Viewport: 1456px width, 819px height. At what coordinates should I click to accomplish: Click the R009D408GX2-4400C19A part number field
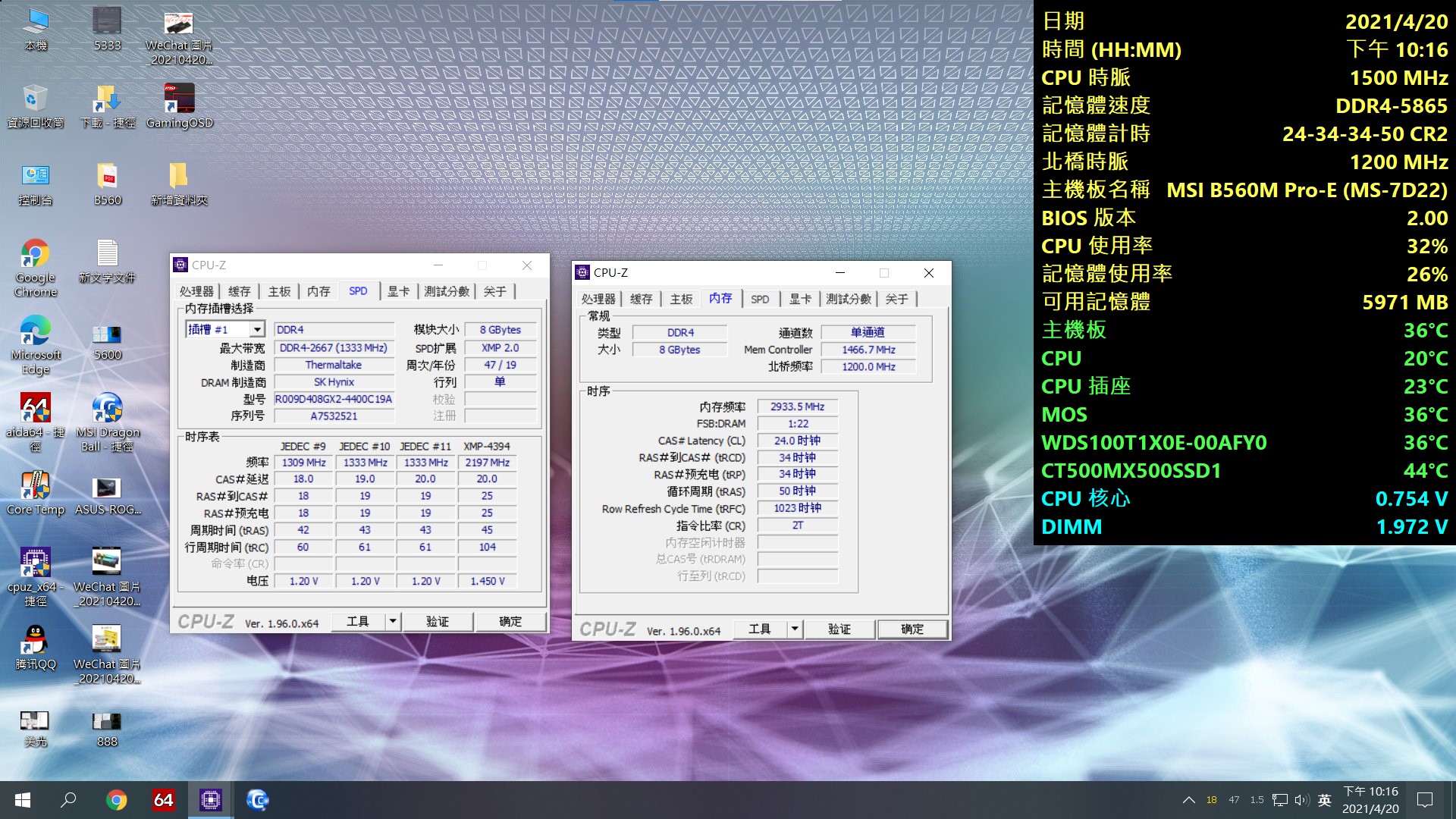pyautogui.click(x=334, y=399)
